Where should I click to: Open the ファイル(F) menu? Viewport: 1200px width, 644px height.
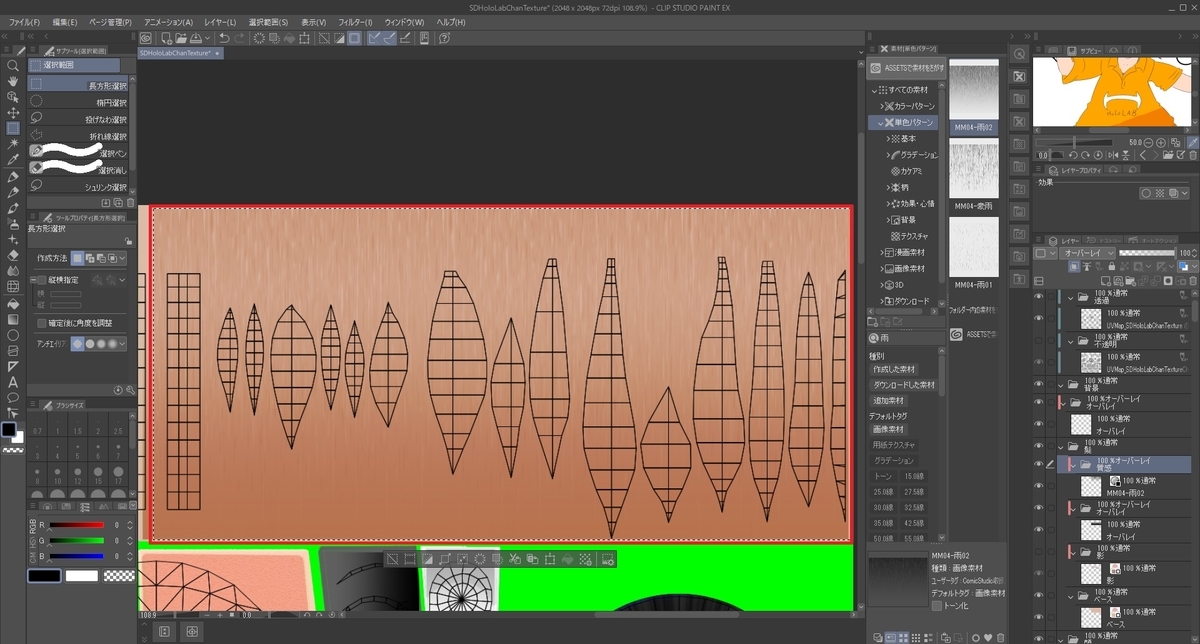(24, 22)
